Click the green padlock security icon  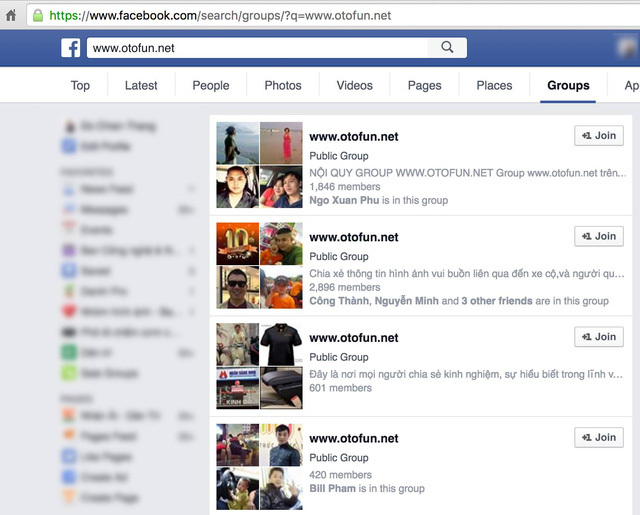pos(37,16)
